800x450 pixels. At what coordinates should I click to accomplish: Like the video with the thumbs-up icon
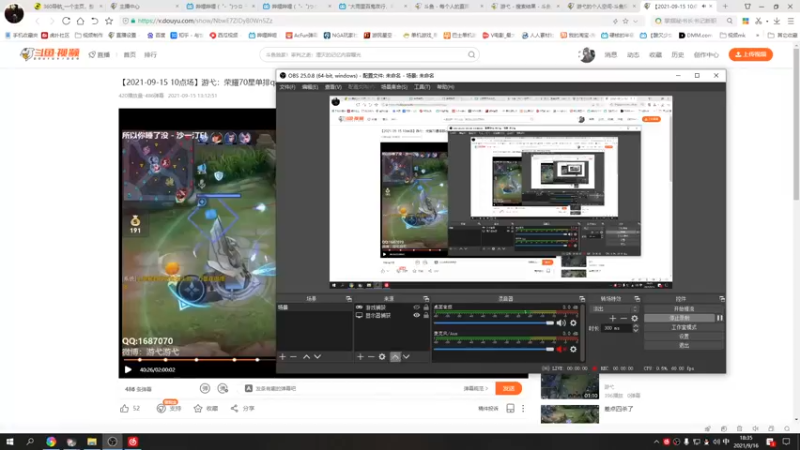click(124, 408)
